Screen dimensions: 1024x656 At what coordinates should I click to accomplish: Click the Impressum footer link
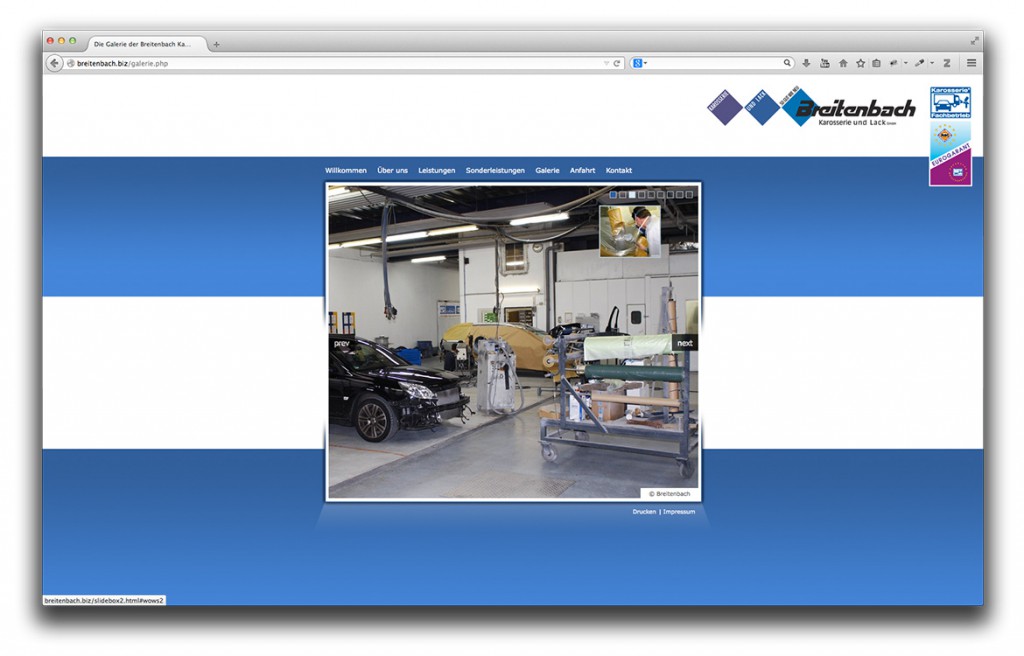click(679, 512)
